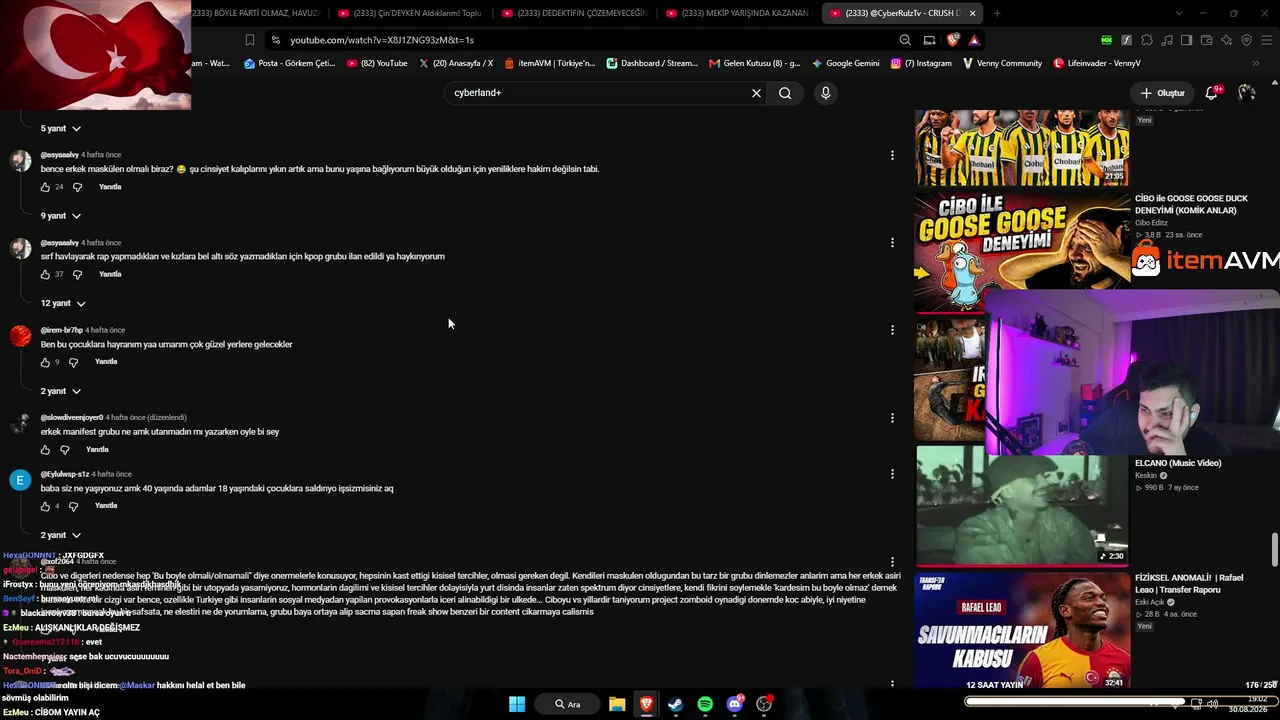Click the Oluştur create button
Image resolution: width=1280 pixels, height=720 pixels.
coord(1162,93)
